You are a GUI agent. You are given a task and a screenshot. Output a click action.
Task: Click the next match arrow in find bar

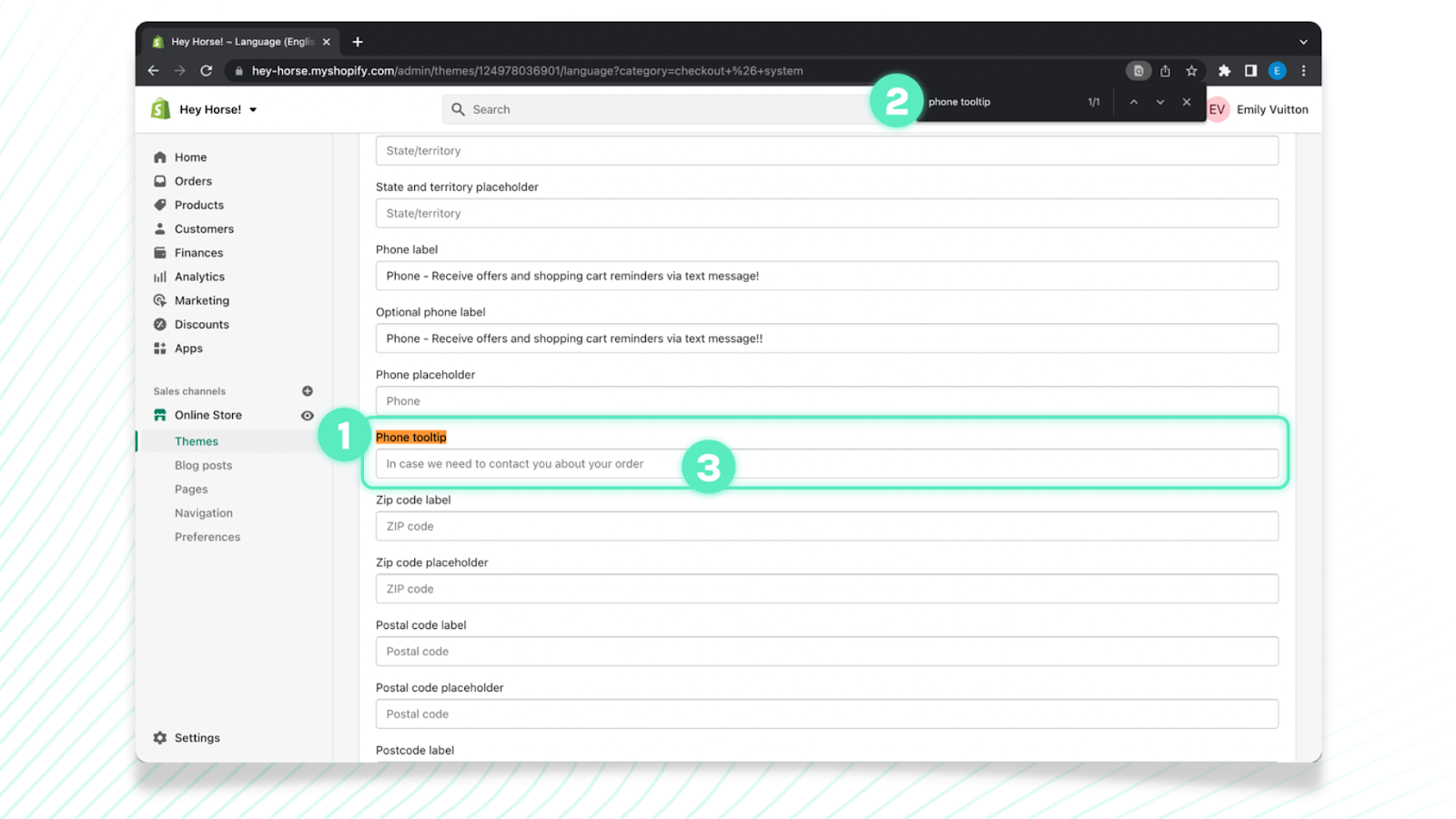1159,102
